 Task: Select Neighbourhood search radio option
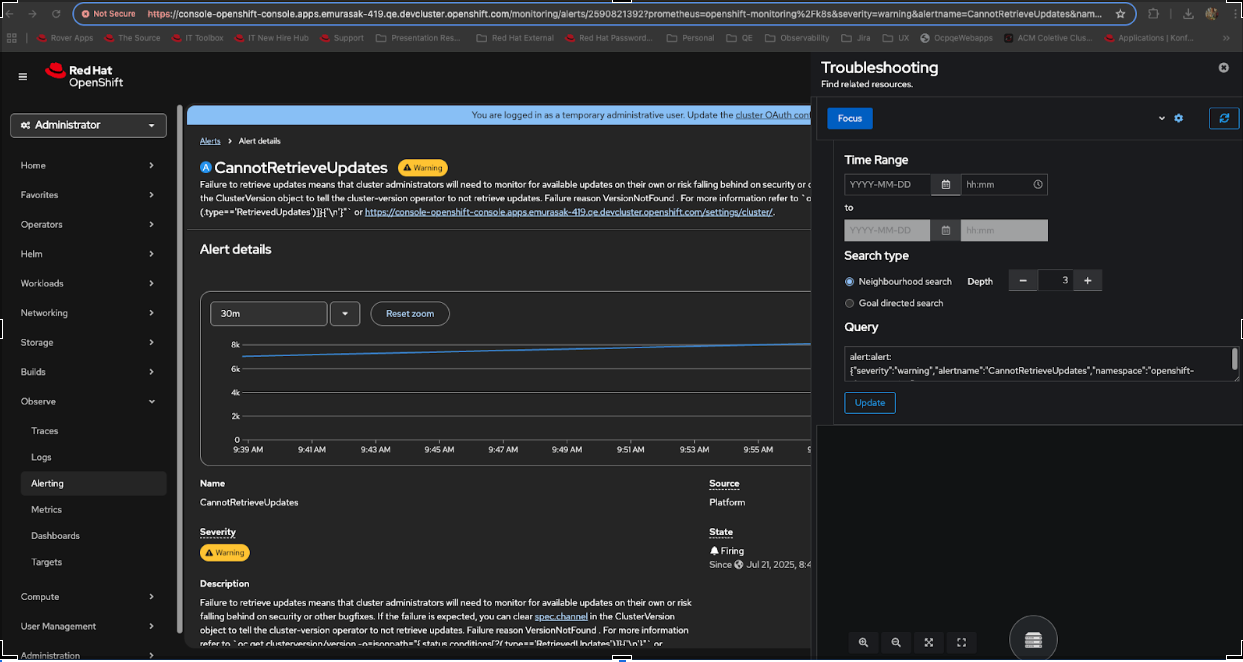pyautogui.click(x=850, y=282)
